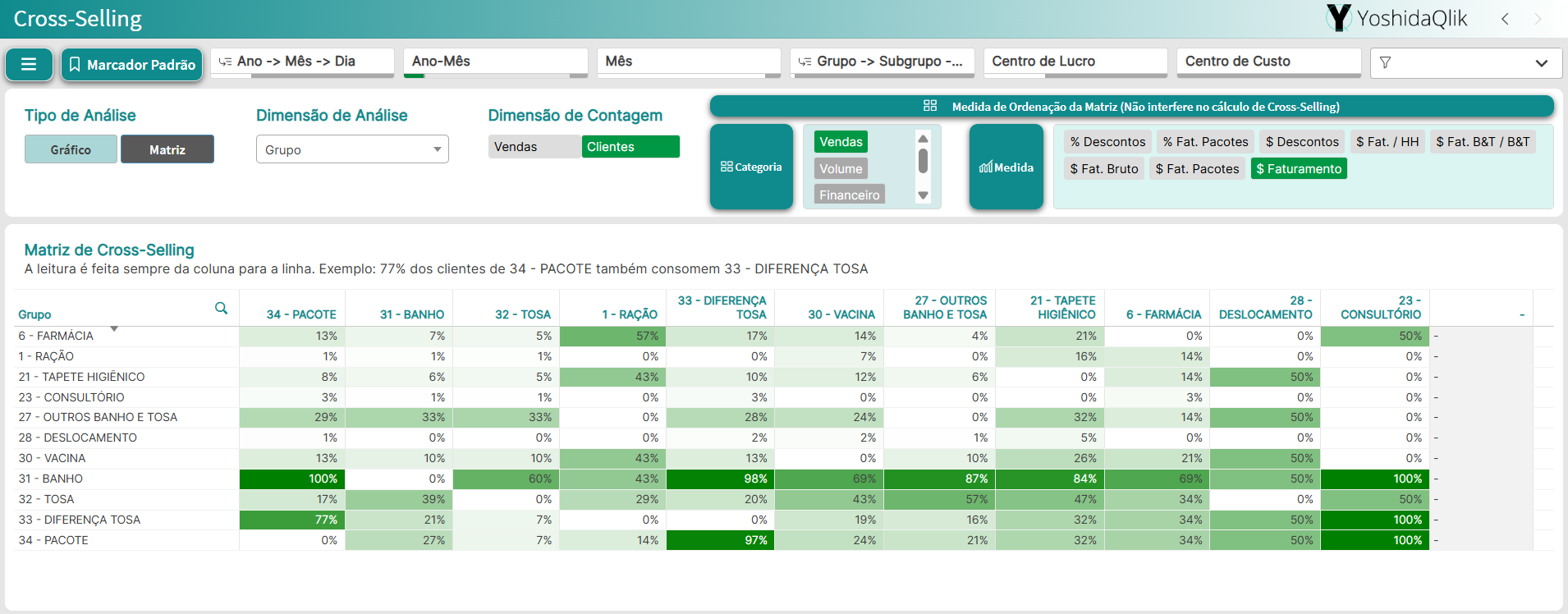Open the Ano -> Mês -> Dia filter
The height and width of the screenshot is (614, 1568).
302,62
